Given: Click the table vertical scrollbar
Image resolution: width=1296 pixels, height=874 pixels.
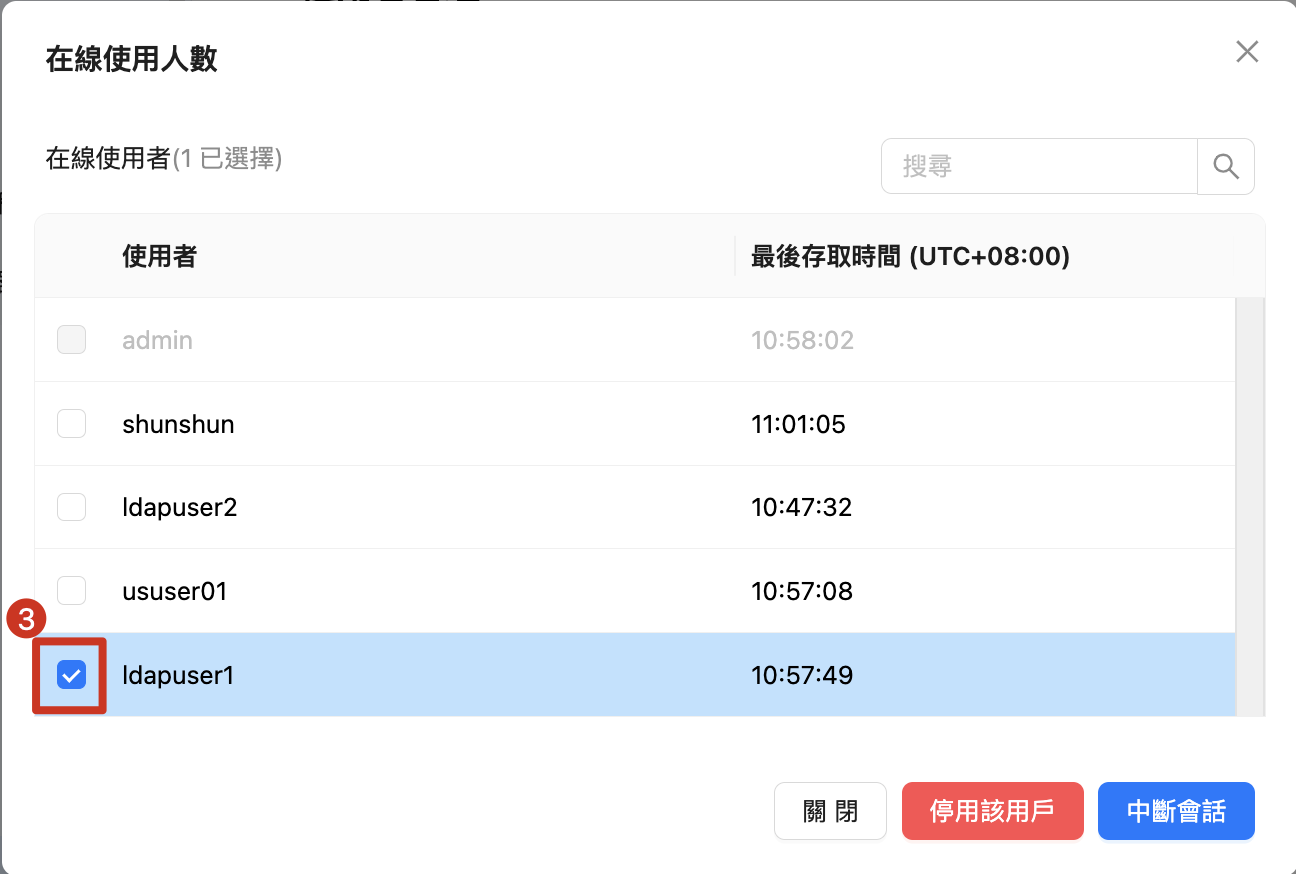Looking at the screenshot, I should 1250,507.
